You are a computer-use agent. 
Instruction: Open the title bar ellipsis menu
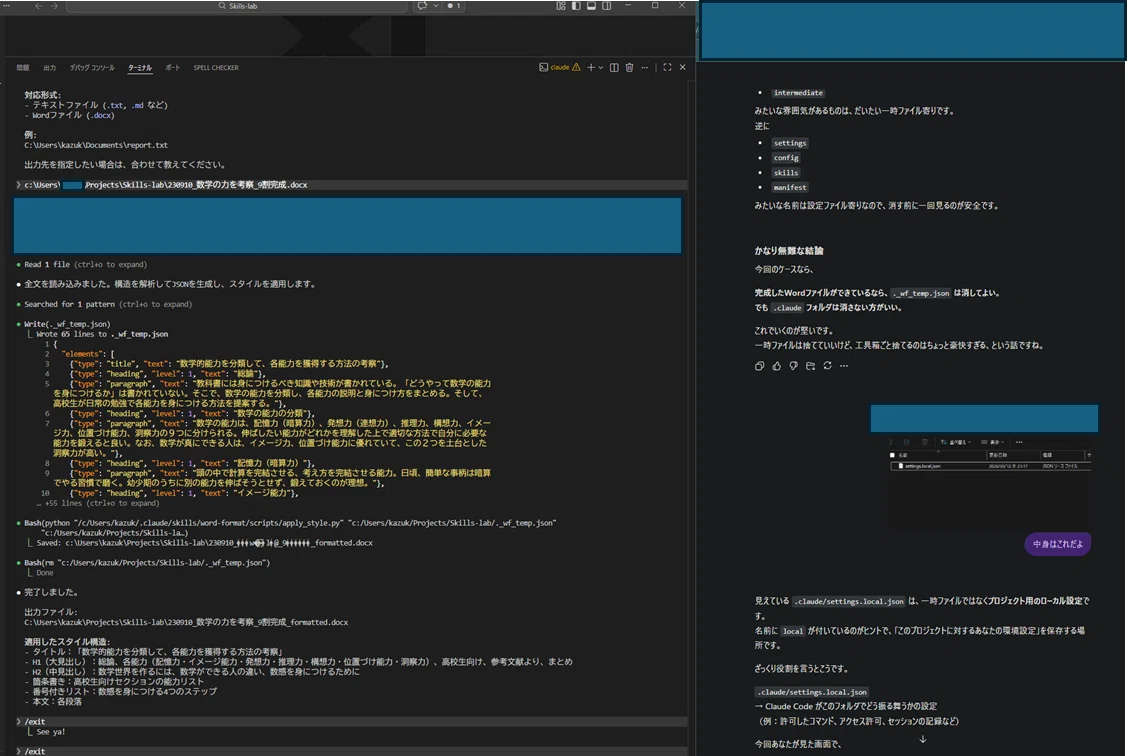(x=6, y=6)
